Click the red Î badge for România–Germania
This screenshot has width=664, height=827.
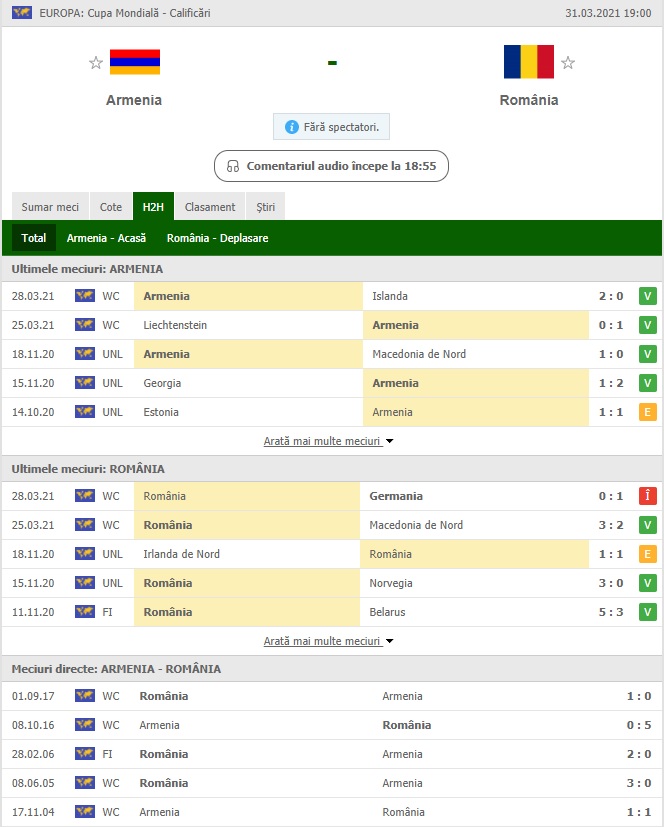[x=648, y=496]
